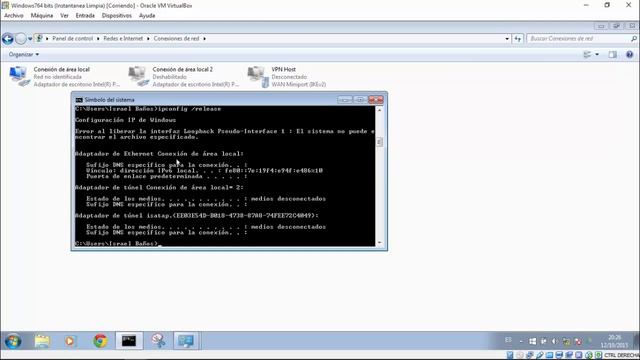This screenshot has width=640, height=360.
Task: Click the Explorer forward arrow button
Action: (x=21, y=39)
